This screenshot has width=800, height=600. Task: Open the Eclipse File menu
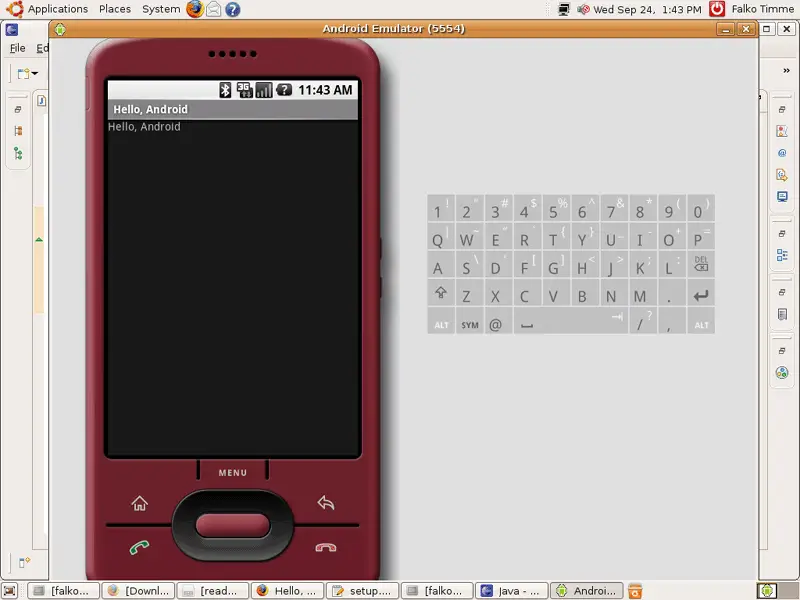click(x=17, y=48)
